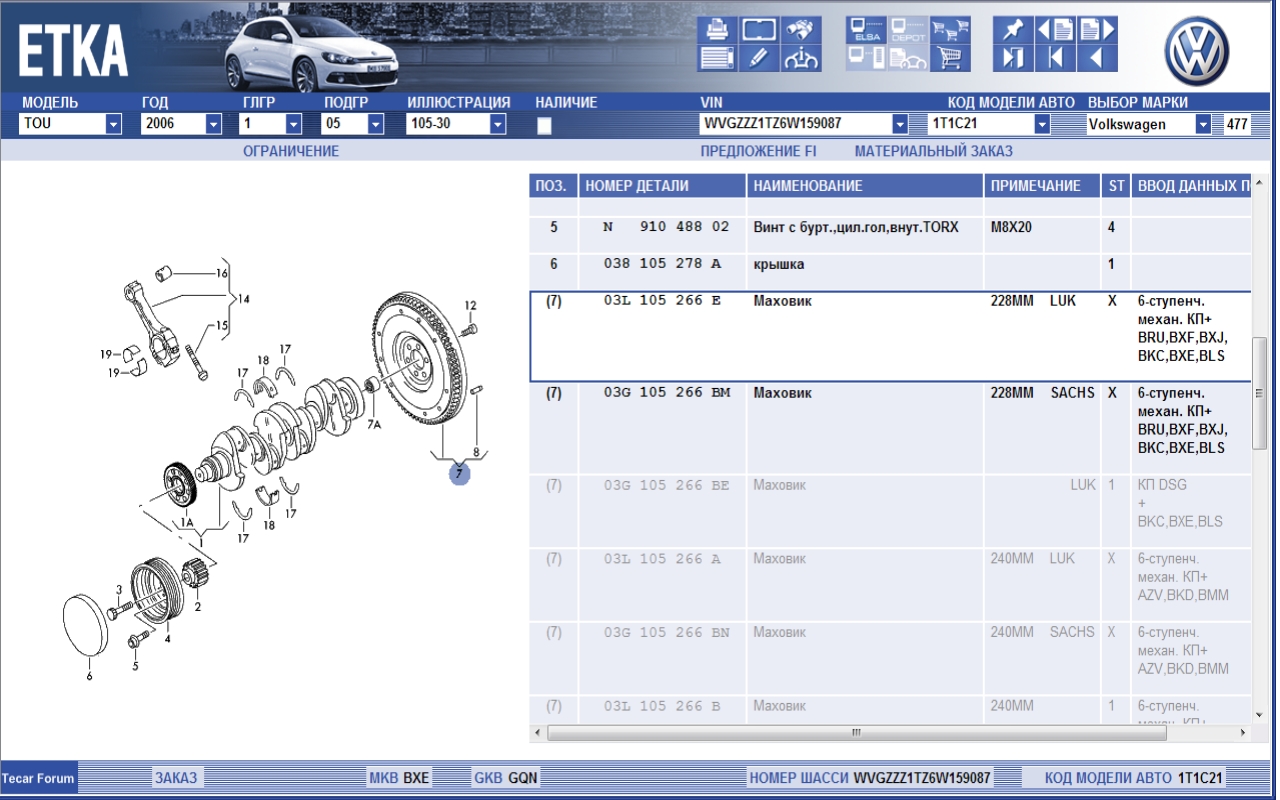Click the ПРИМЕЧАНИЕ column header
This screenshot has width=1280, height=800.
click(x=1043, y=186)
